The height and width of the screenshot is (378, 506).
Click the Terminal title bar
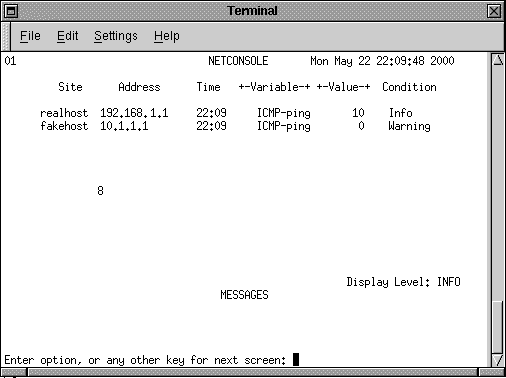point(252,11)
